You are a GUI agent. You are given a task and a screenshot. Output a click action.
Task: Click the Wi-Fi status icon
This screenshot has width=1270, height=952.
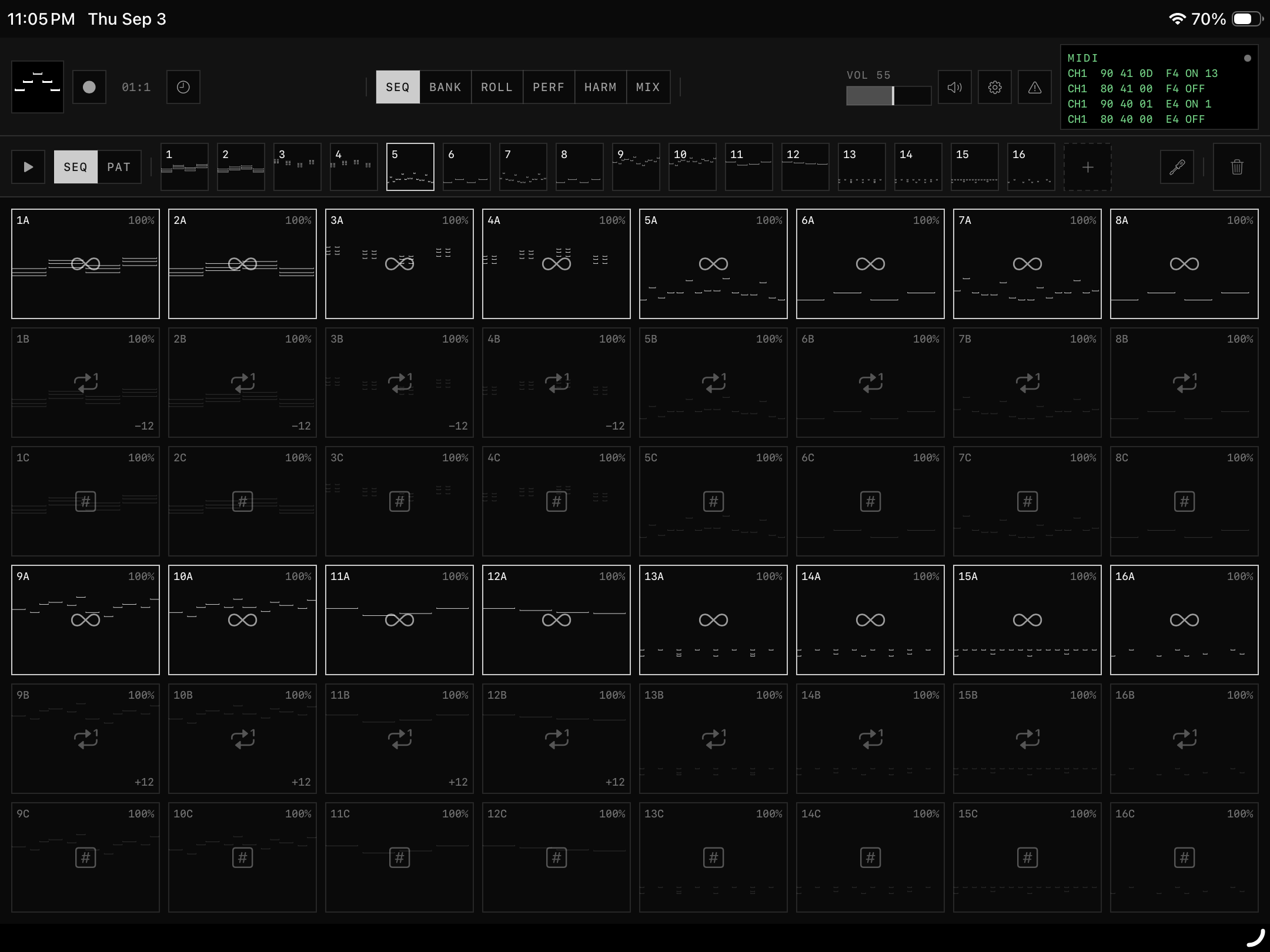tap(1177, 19)
